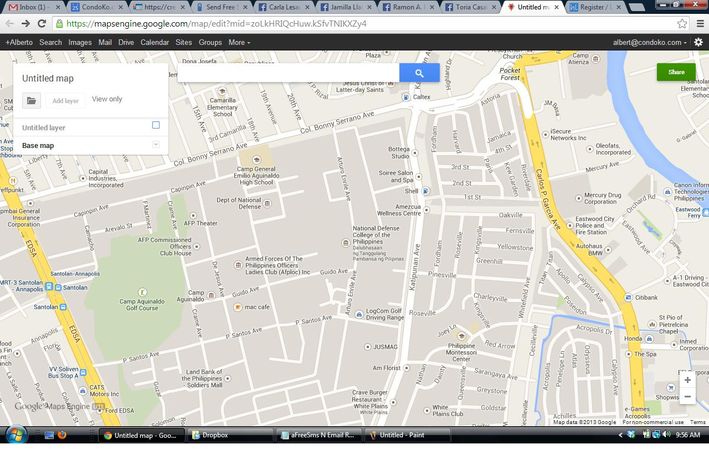Click the Eastwood City Police and Fire Station label
Viewport: 709px width, 475px height.
594,225
